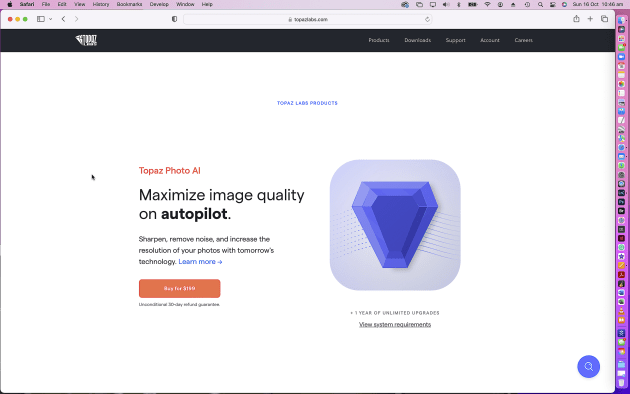Open the Downloads nav link
The height and width of the screenshot is (394, 630).
(417, 40)
